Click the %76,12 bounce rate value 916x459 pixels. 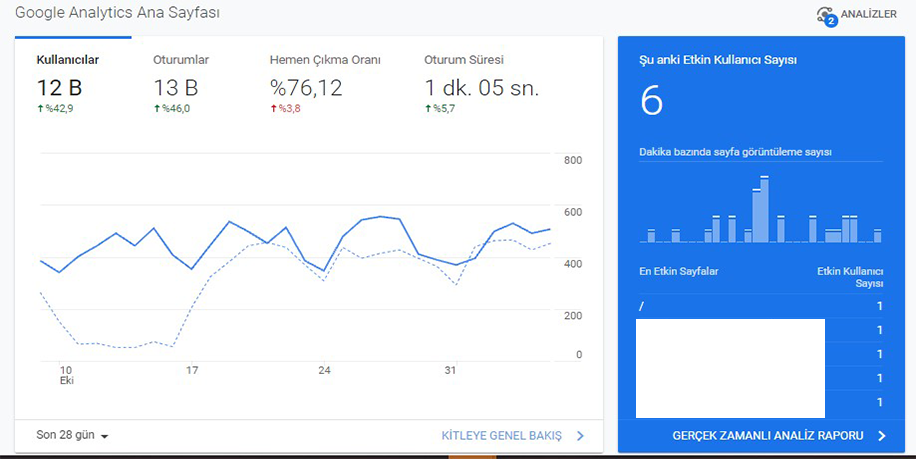(306, 88)
